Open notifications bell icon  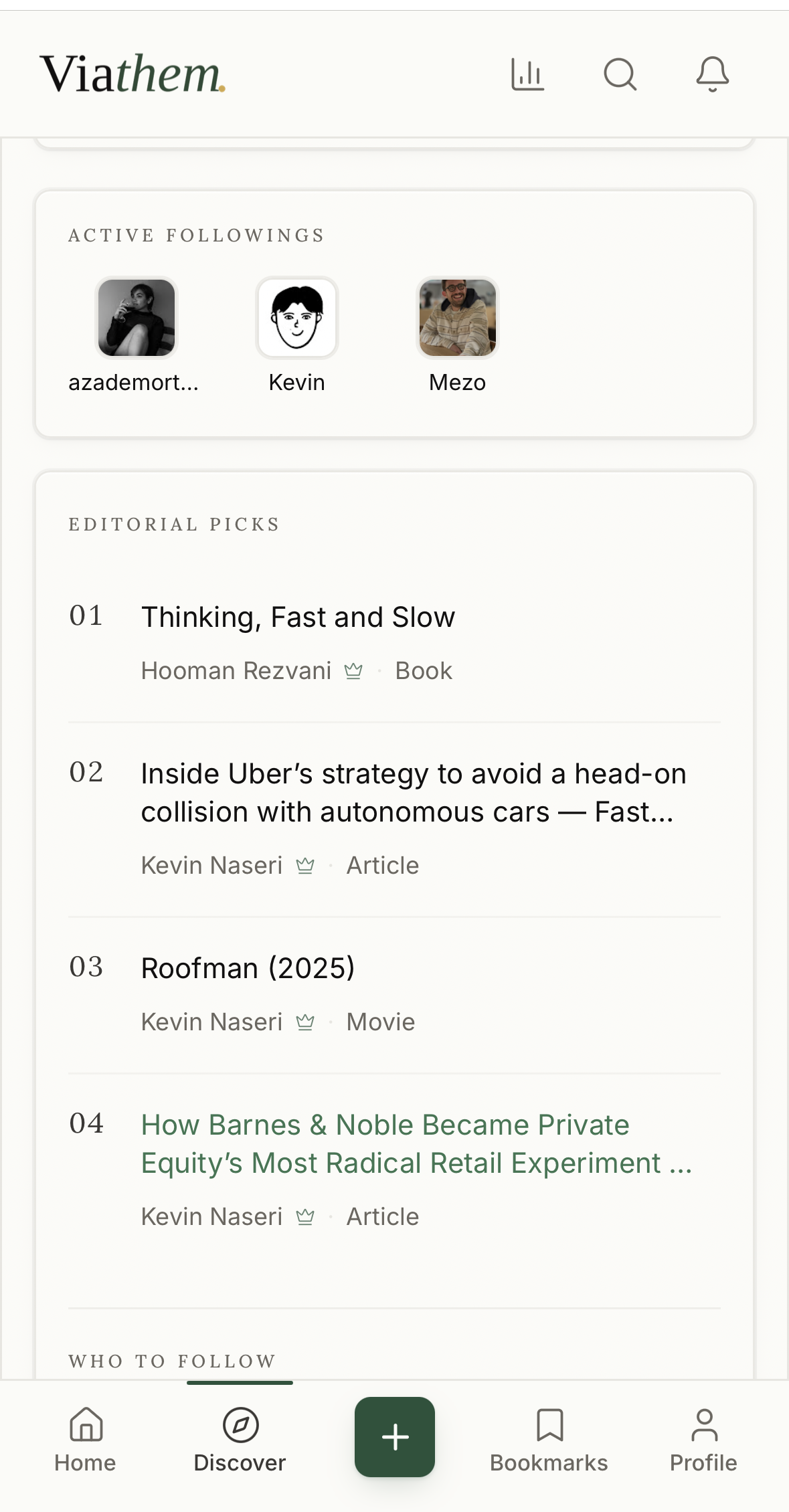pyautogui.click(x=713, y=74)
